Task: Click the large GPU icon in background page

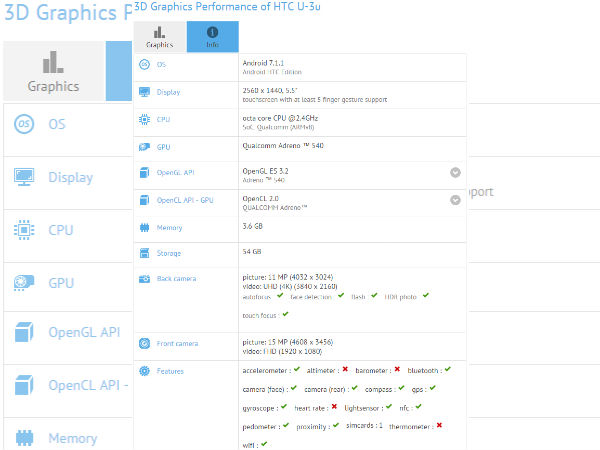Action: tap(24, 283)
